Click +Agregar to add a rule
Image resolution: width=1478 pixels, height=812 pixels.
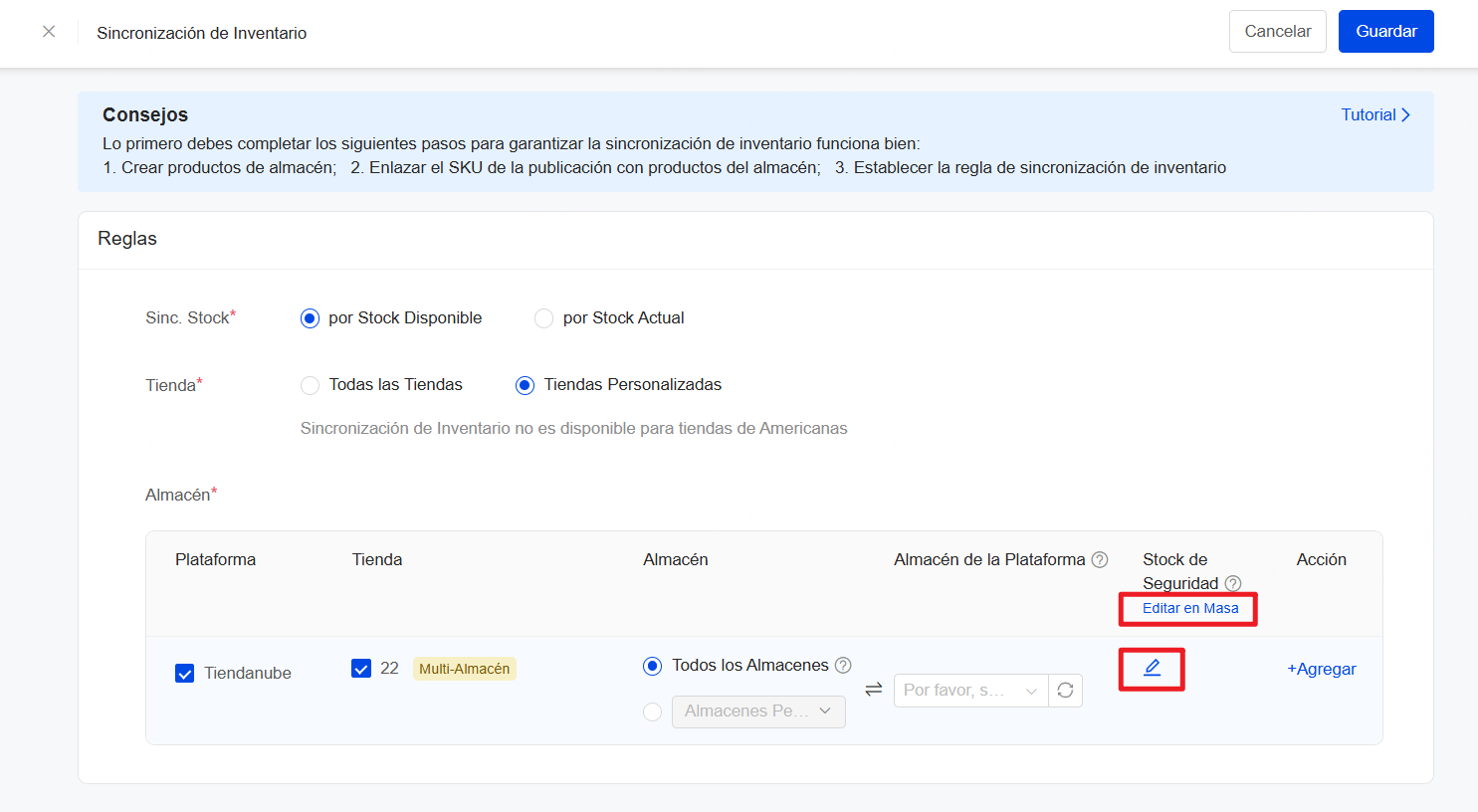click(1321, 669)
